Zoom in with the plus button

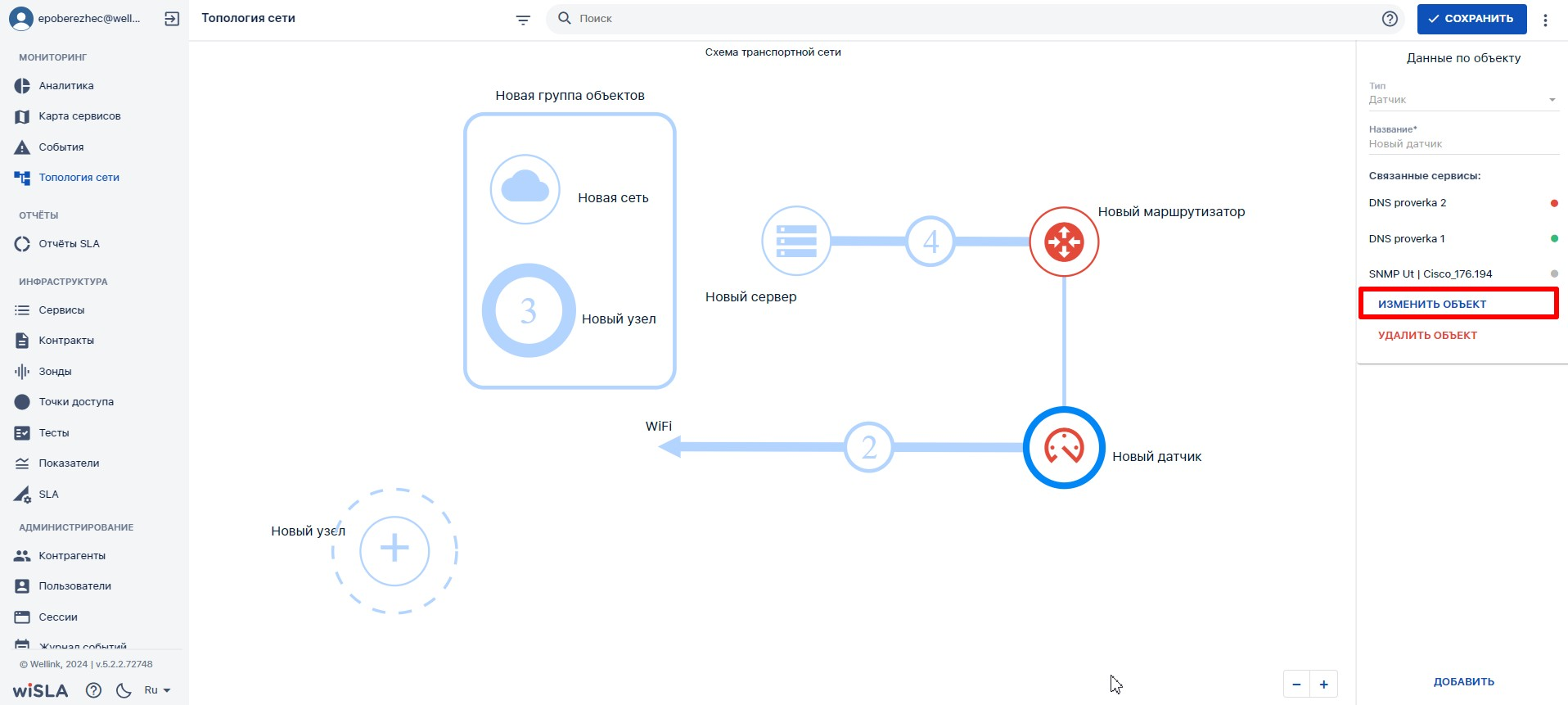click(1323, 685)
